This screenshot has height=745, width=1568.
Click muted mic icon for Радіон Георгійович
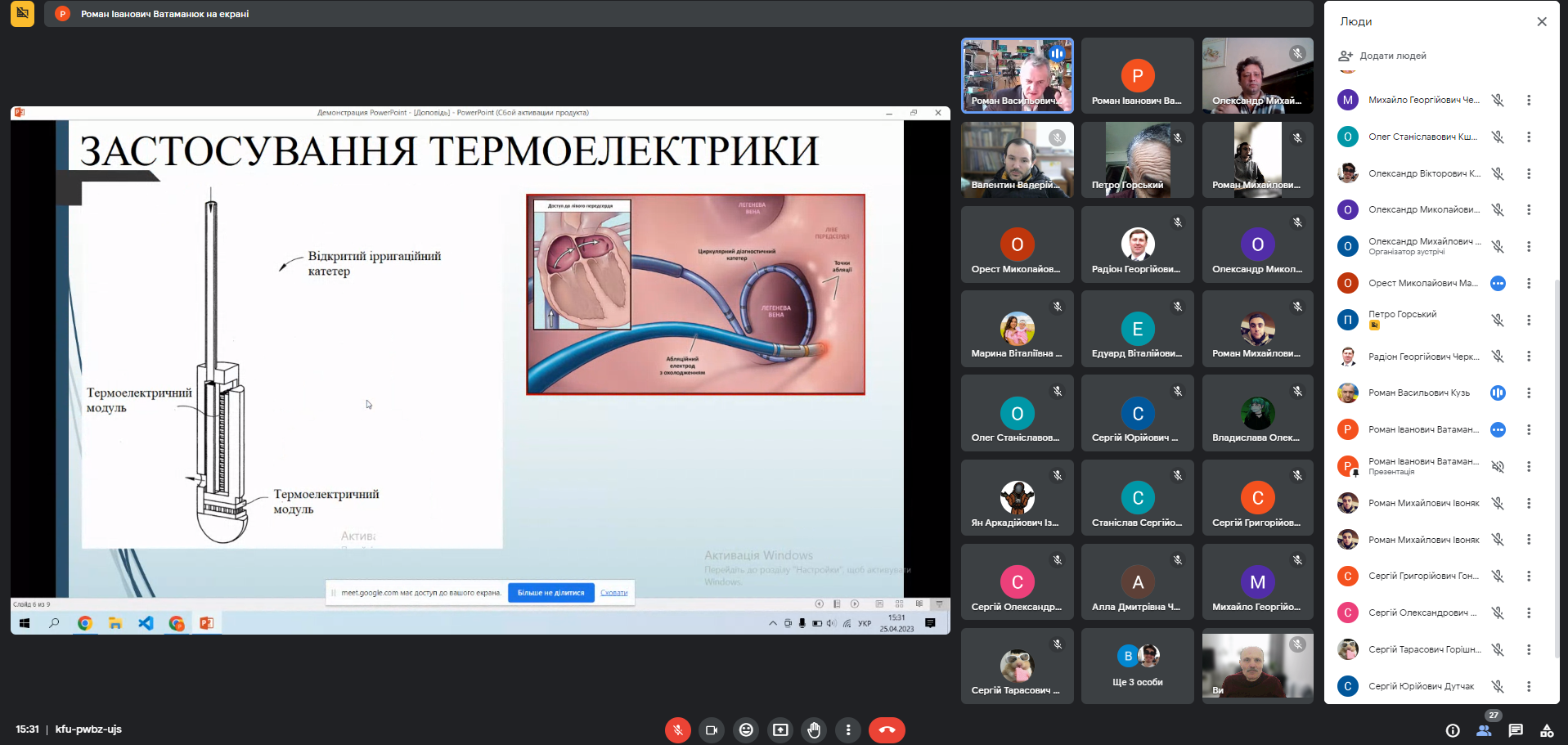click(1498, 357)
